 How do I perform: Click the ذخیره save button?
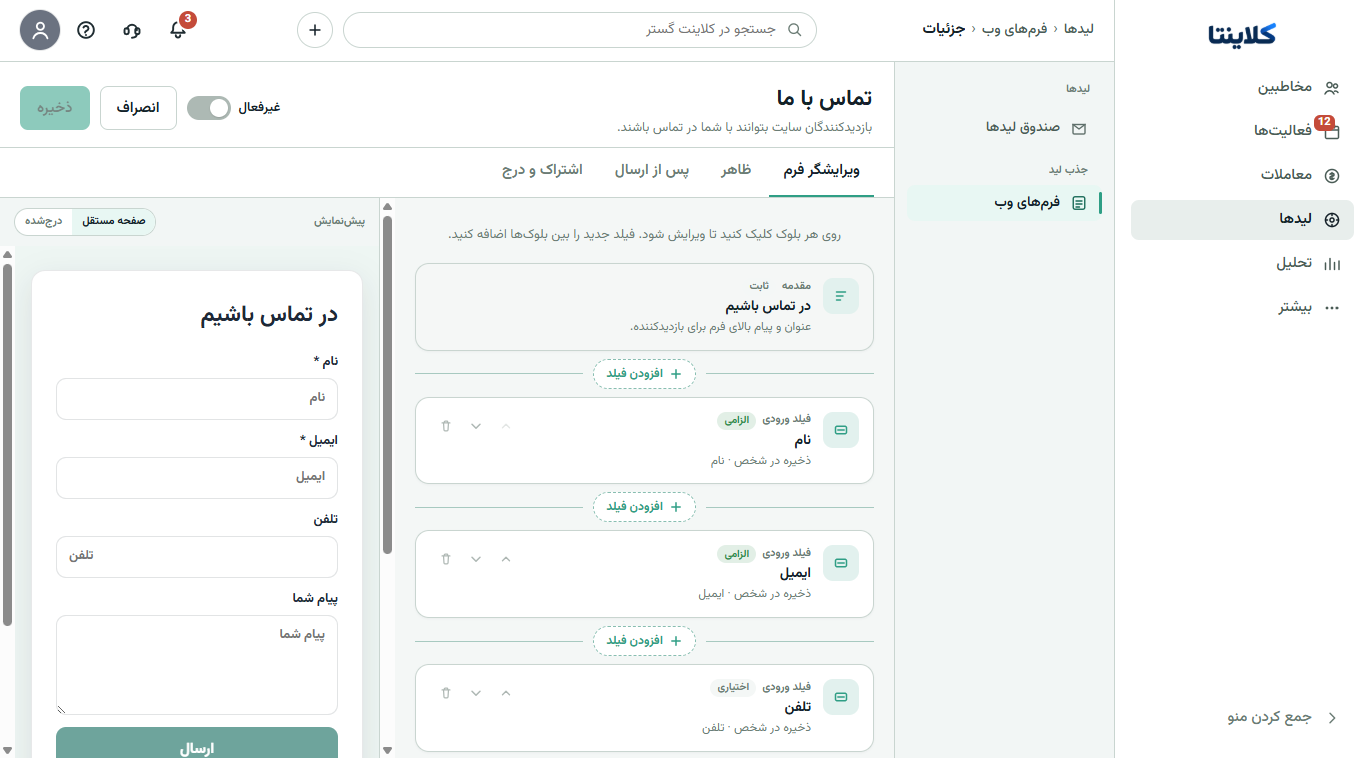point(55,108)
